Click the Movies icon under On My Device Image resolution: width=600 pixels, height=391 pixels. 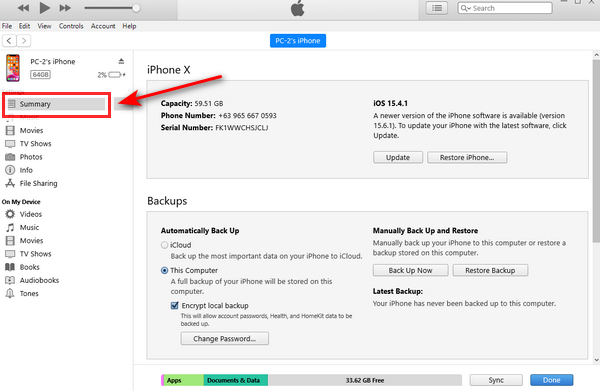10,241
